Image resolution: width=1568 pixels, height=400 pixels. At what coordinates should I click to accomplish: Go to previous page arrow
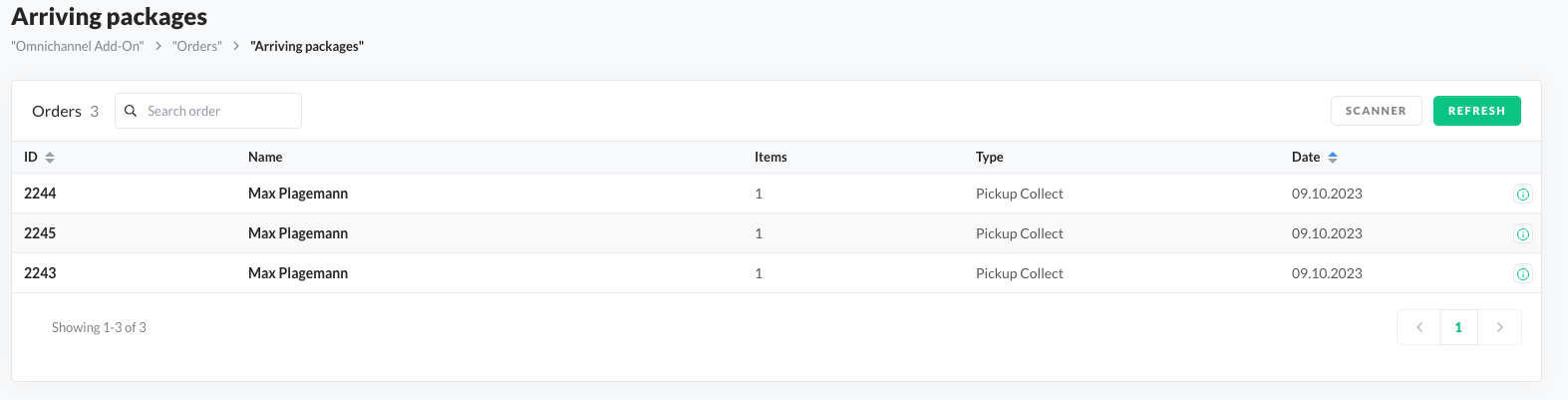(1419, 327)
